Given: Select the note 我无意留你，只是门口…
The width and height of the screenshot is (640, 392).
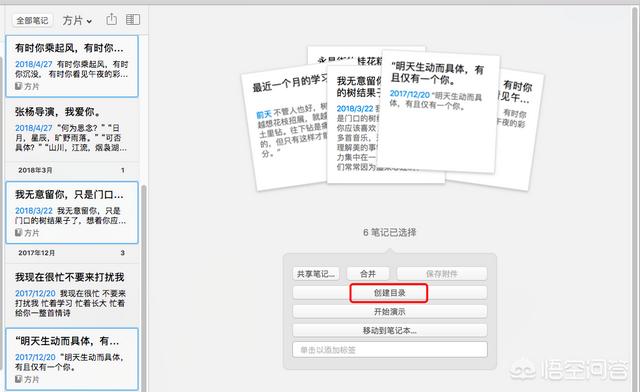Looking at the screenshot, I should (72, 213).
